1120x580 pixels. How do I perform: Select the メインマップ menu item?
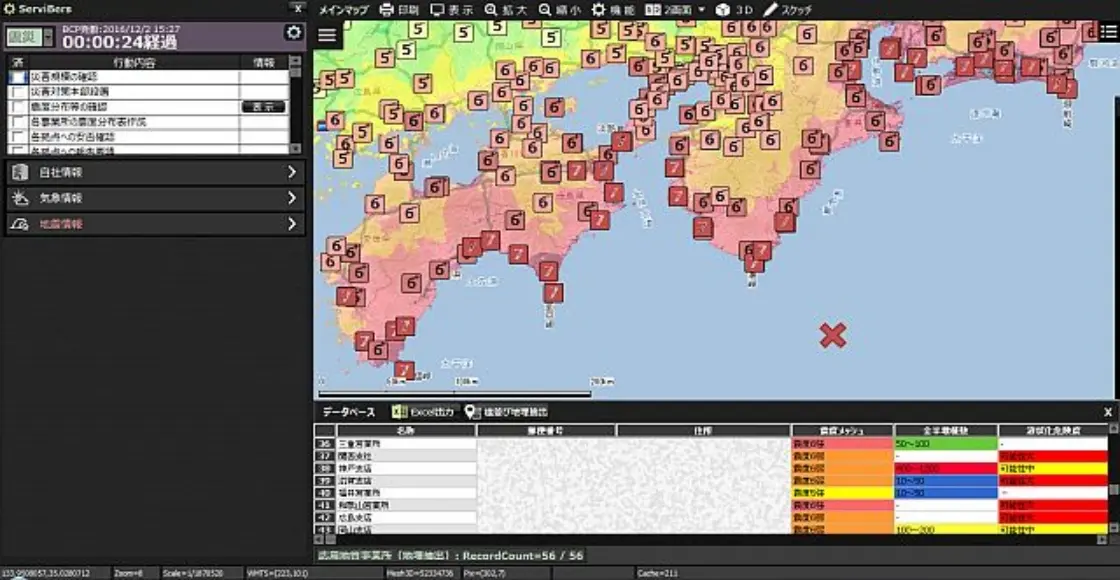click(x=343, y=9)
